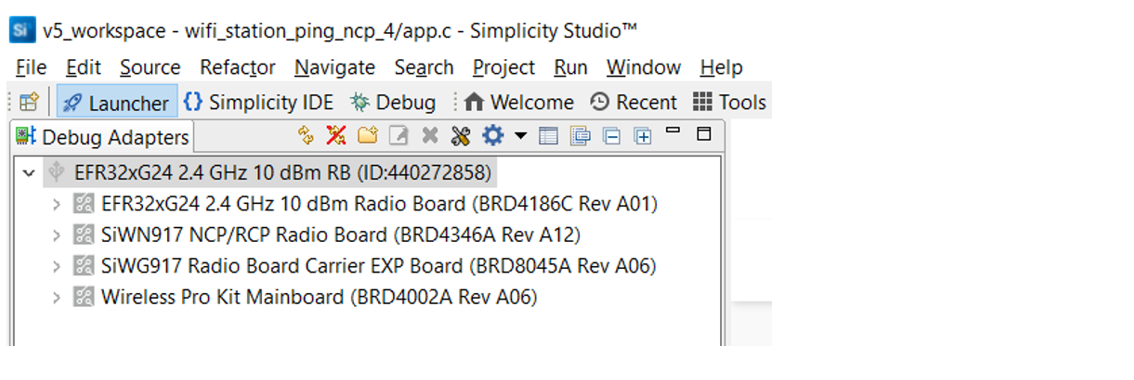The image size is (1134, 380).
Task: Expand the SiWN917 NCP/RCP Radio Board node
Action: (x=56, y=235)
